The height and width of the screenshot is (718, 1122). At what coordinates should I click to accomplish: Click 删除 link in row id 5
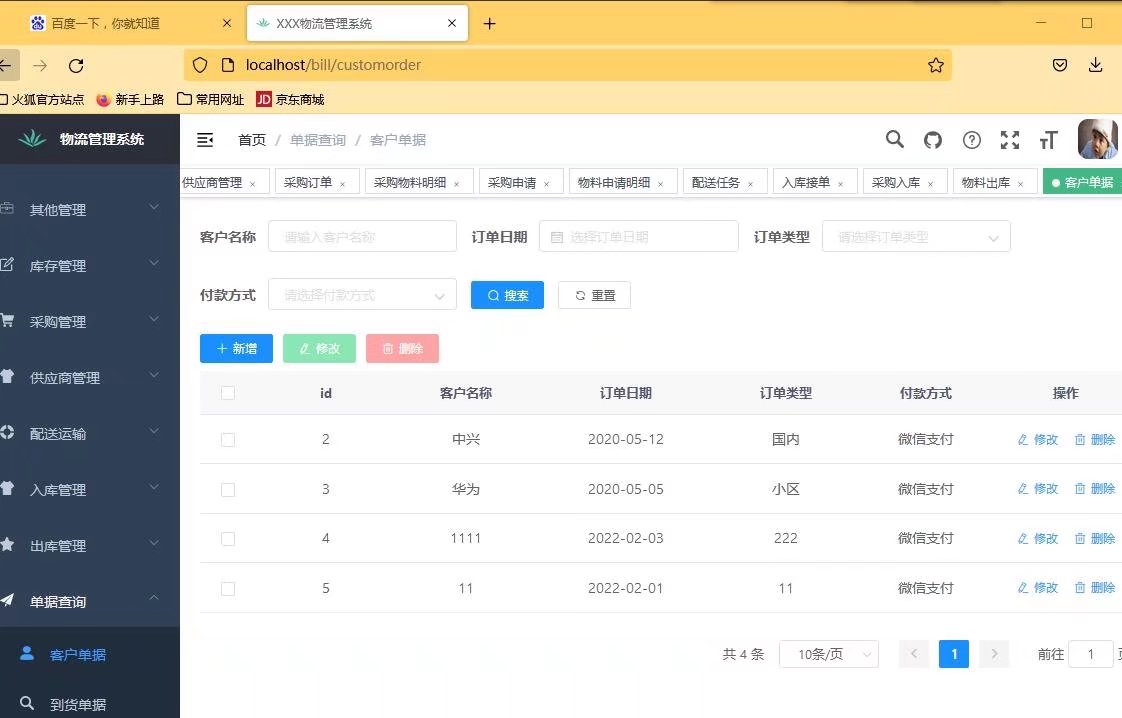1095,588
